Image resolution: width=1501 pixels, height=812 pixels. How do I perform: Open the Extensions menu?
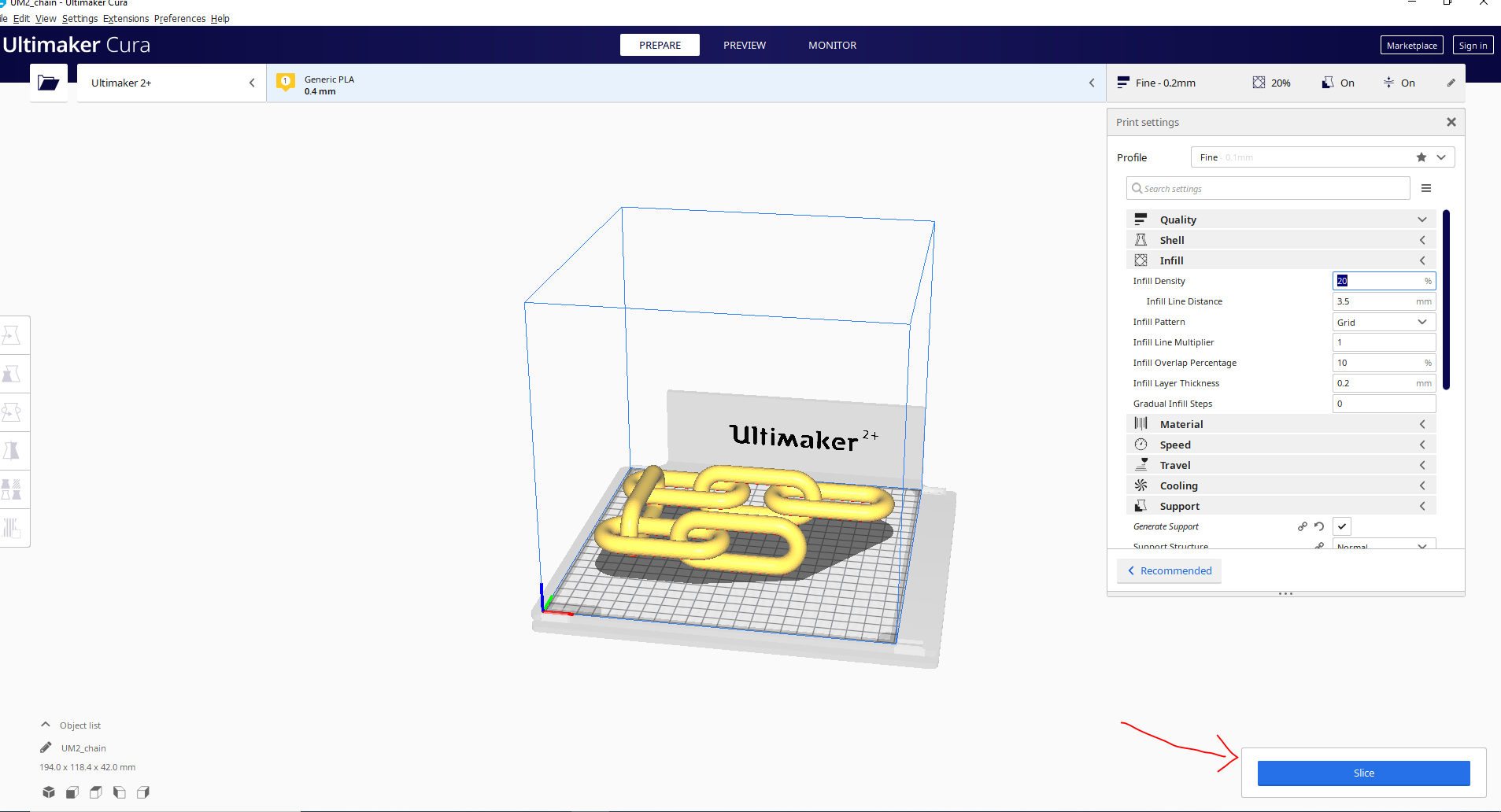click(126, 19)
